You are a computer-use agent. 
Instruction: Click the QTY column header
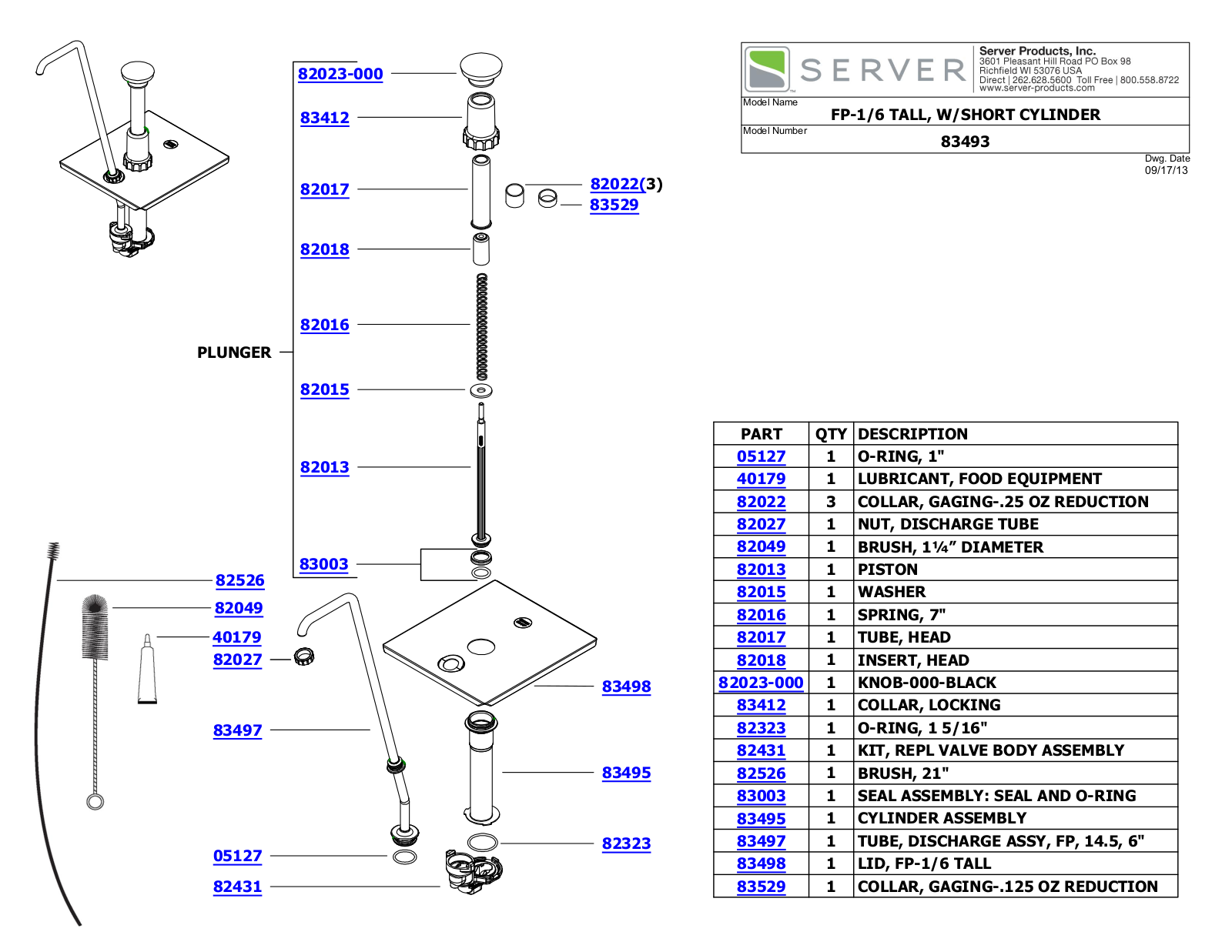tap(831, 434)
